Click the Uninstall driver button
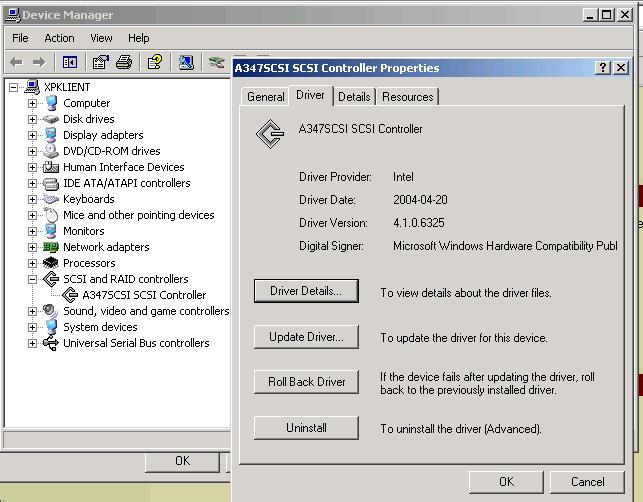The width and height of the screenshot is (643, 502). [x=306, y=428]
